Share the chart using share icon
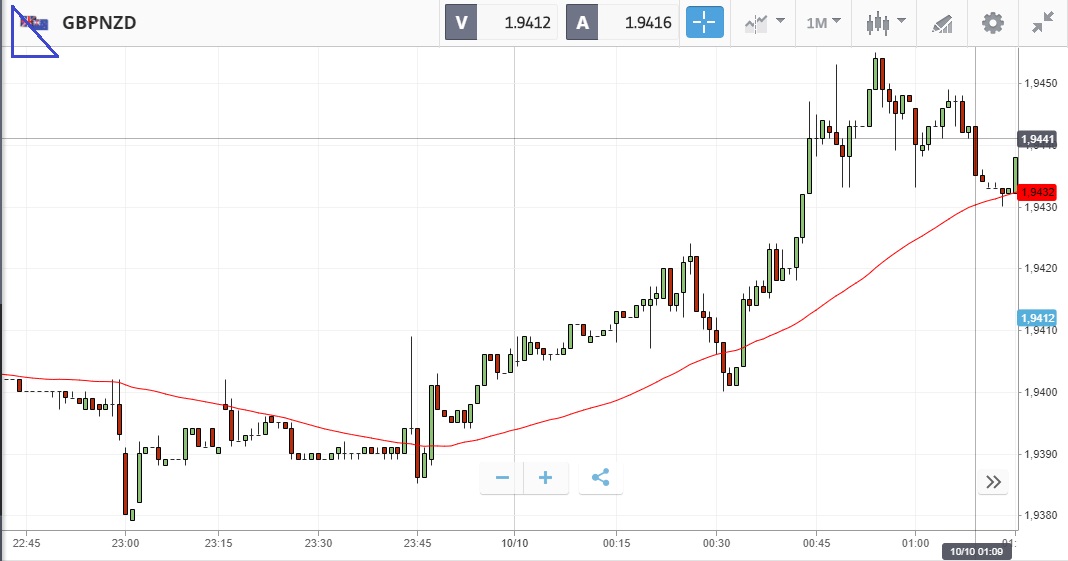The image size is (1068, 561). tap(600, 478)
